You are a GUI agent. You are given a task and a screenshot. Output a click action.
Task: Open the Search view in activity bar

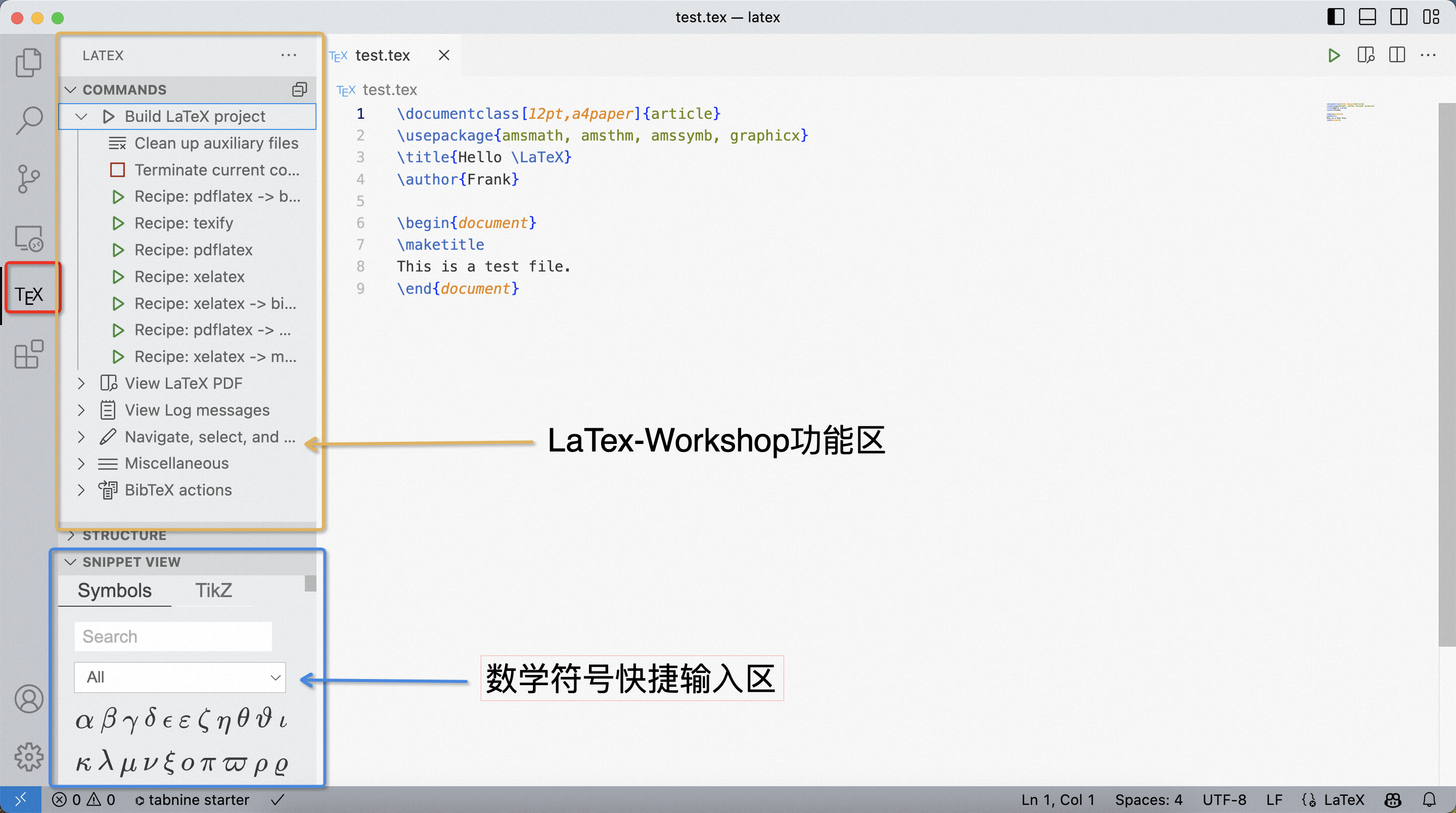(x=29, y=120)
